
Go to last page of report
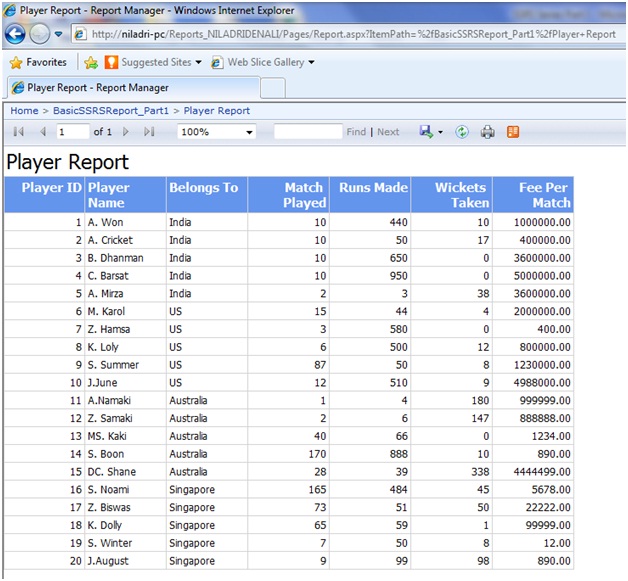(x=149, y=132)
